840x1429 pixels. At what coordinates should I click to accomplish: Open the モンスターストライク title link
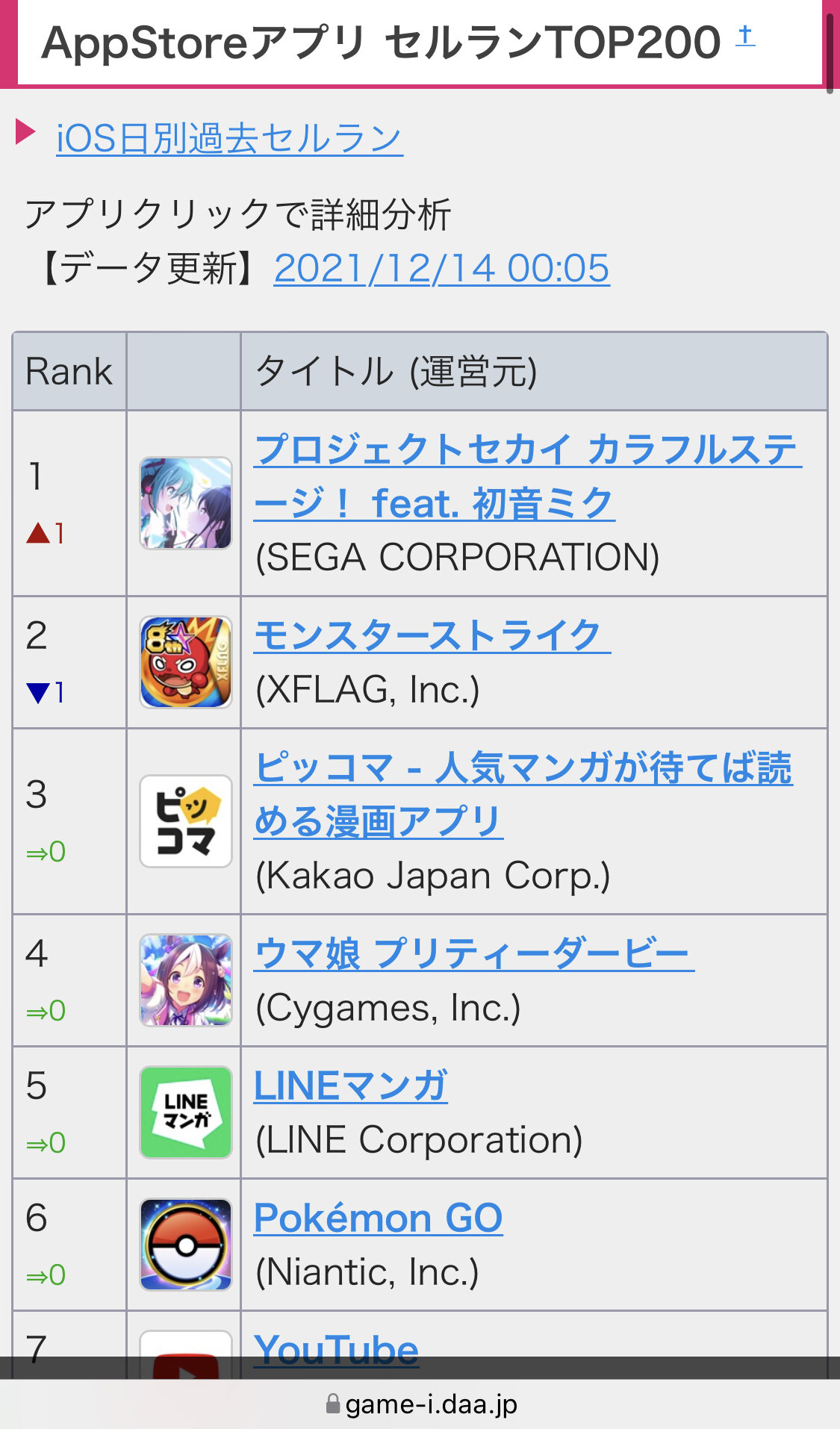[x=432, y=636]
